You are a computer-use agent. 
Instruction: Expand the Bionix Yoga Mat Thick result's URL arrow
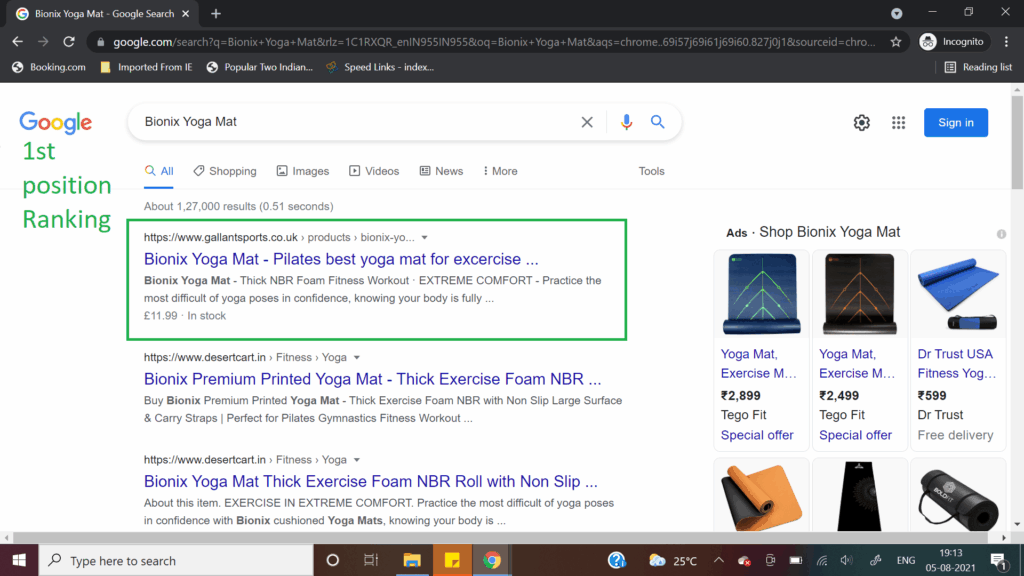(357, 460)
